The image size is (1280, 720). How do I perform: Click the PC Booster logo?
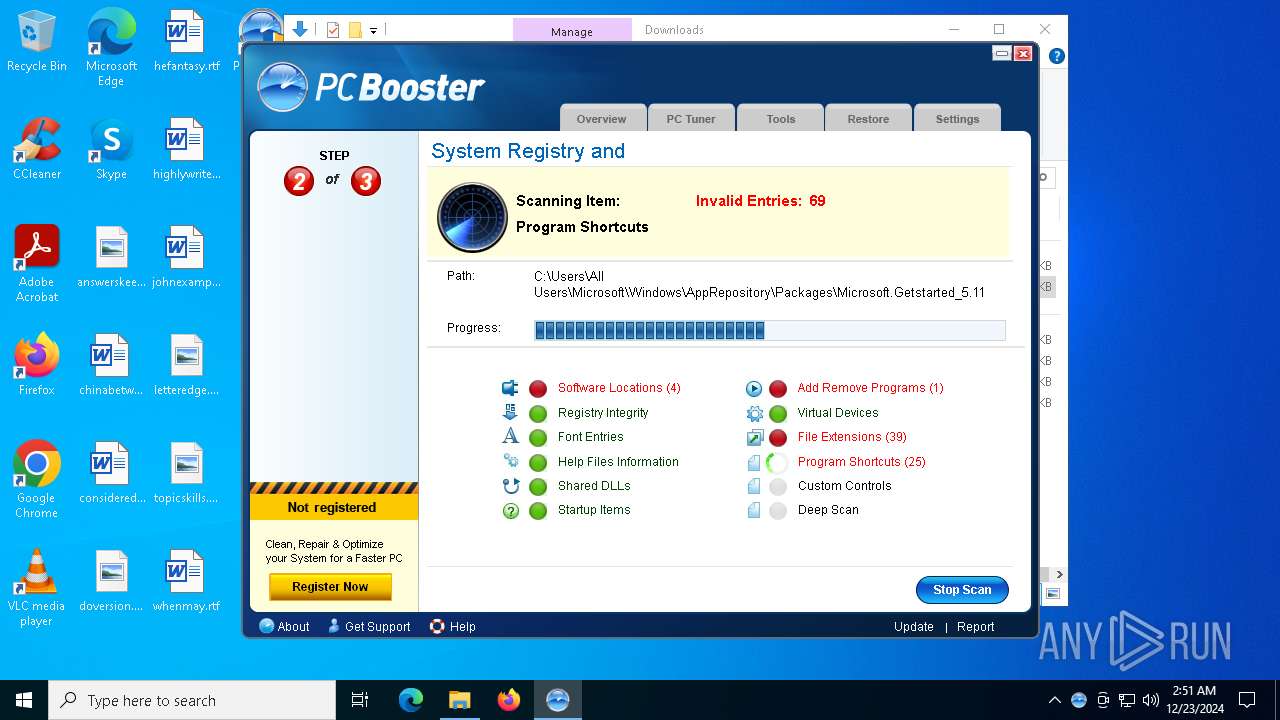[x=370, y=87]
